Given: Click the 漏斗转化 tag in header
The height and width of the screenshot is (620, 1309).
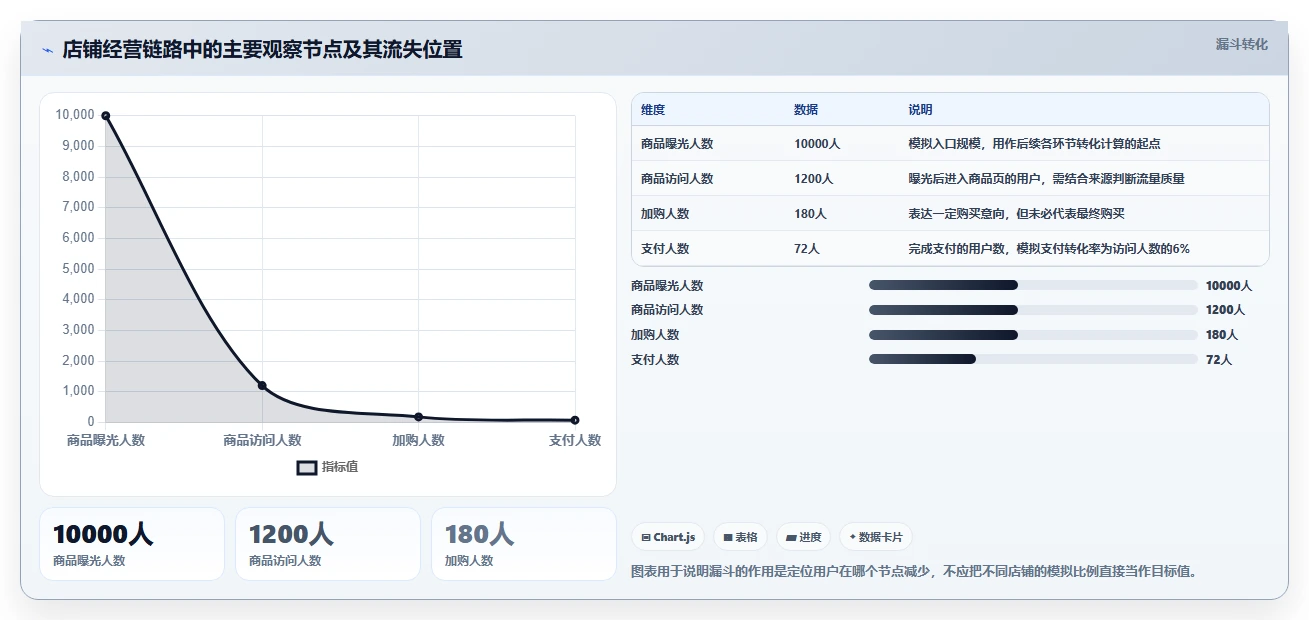Looking at the screenshot, I should (1241, 44).
